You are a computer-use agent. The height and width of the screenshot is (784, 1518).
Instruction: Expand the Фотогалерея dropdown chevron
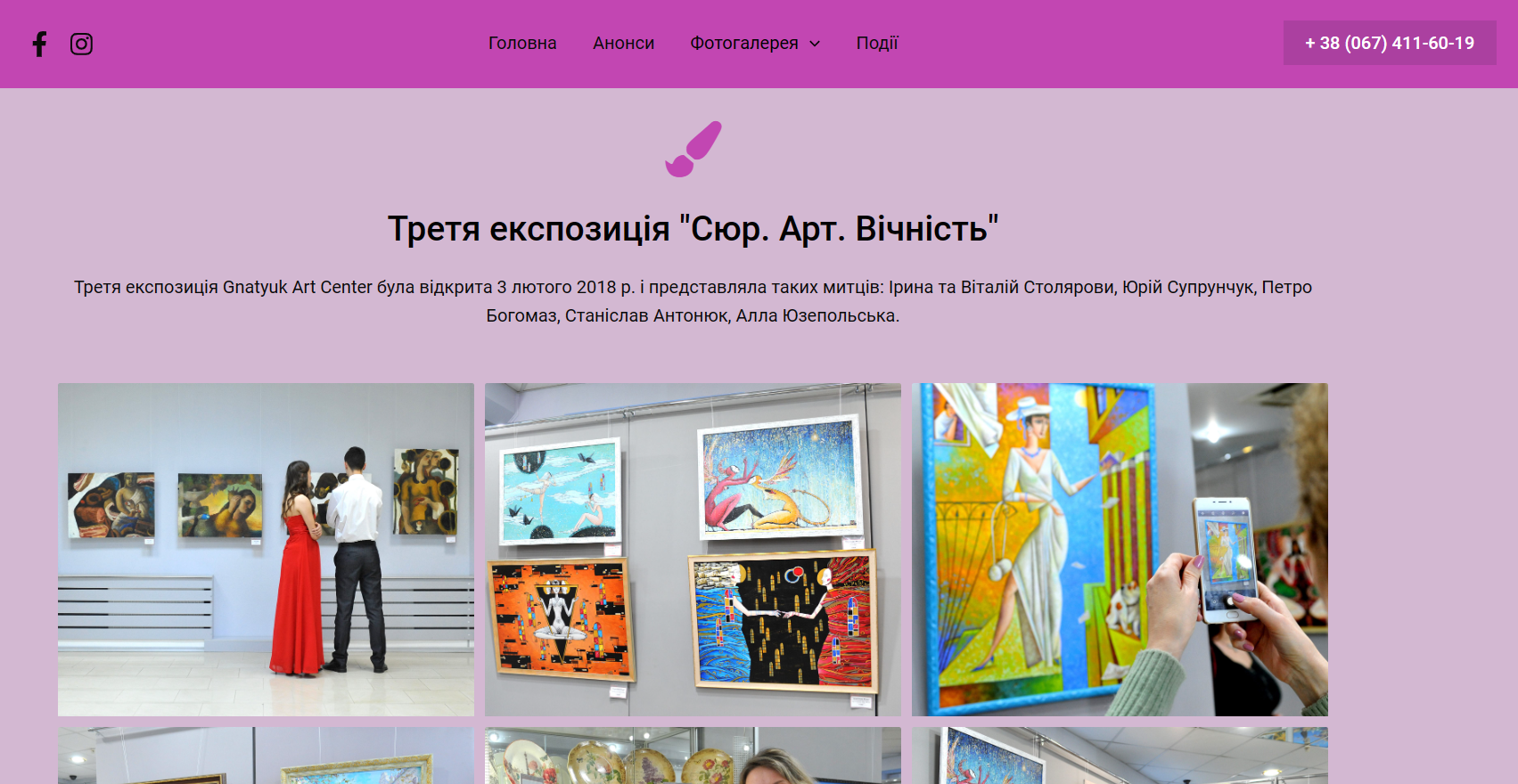point(815,44)
